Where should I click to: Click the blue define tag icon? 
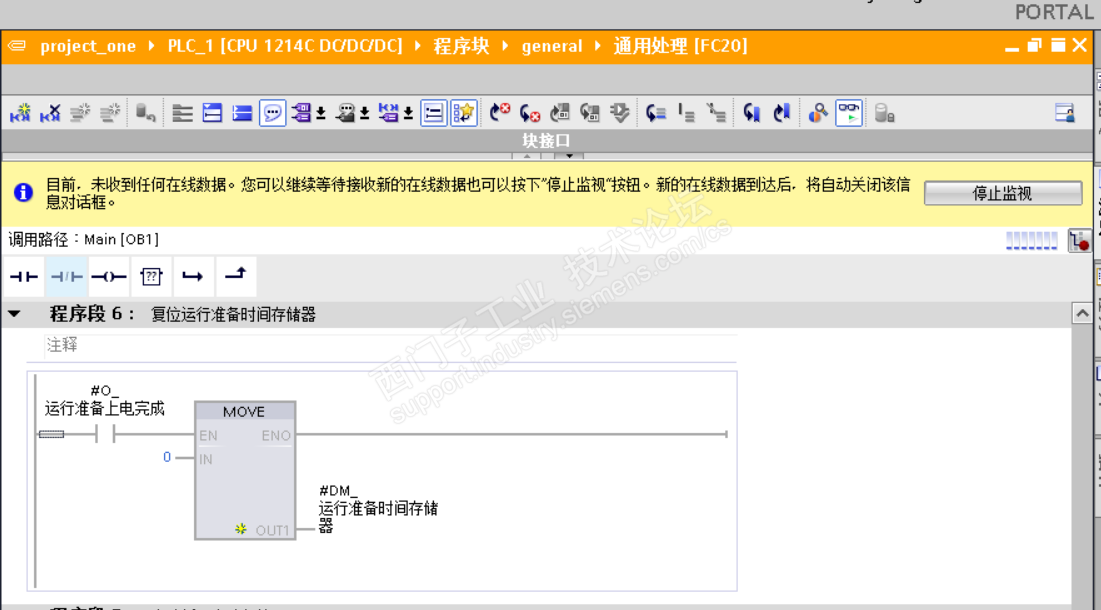pos(388,113)
